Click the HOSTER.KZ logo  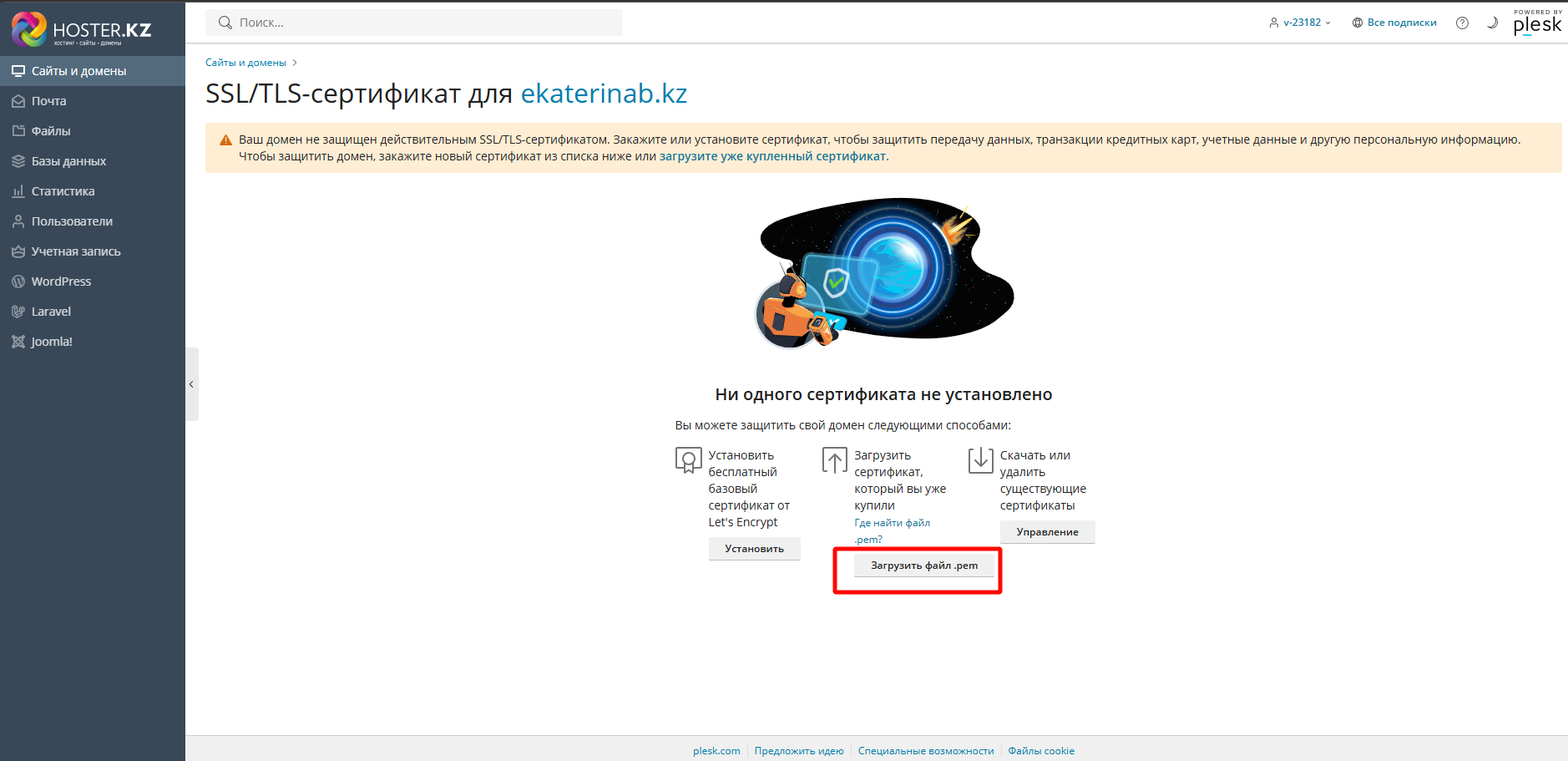pos(82,29)
